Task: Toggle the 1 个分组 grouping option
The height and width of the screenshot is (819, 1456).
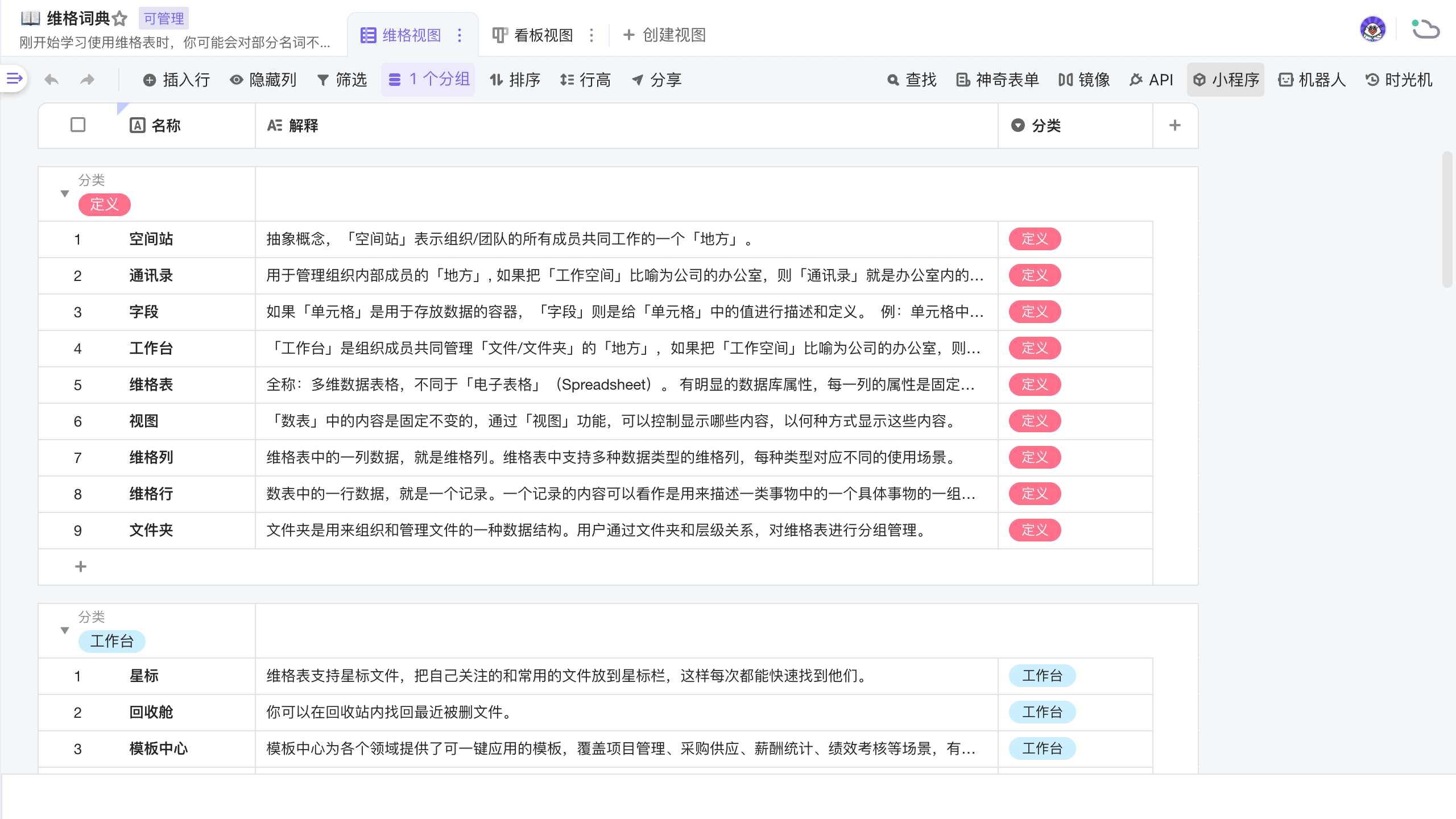Action: coord(428,80)
